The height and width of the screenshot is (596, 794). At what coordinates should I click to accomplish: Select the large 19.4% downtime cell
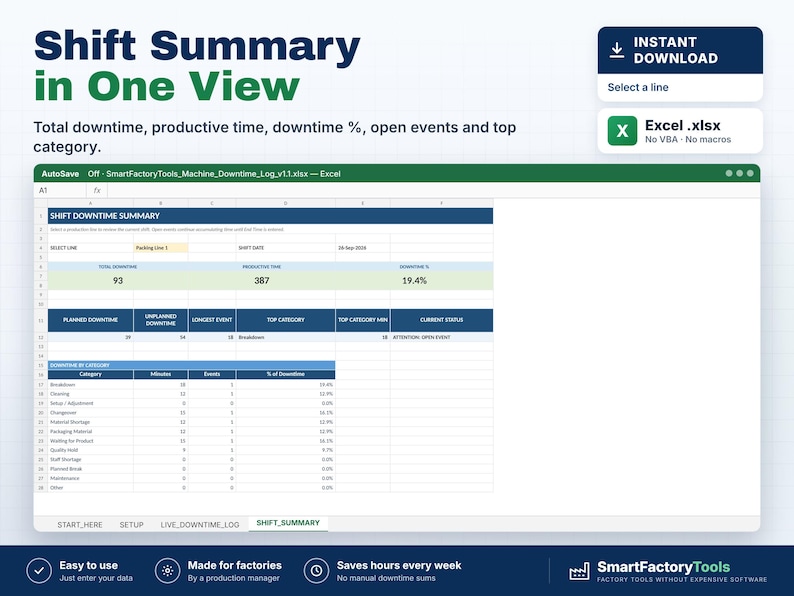tap(414, 281)
